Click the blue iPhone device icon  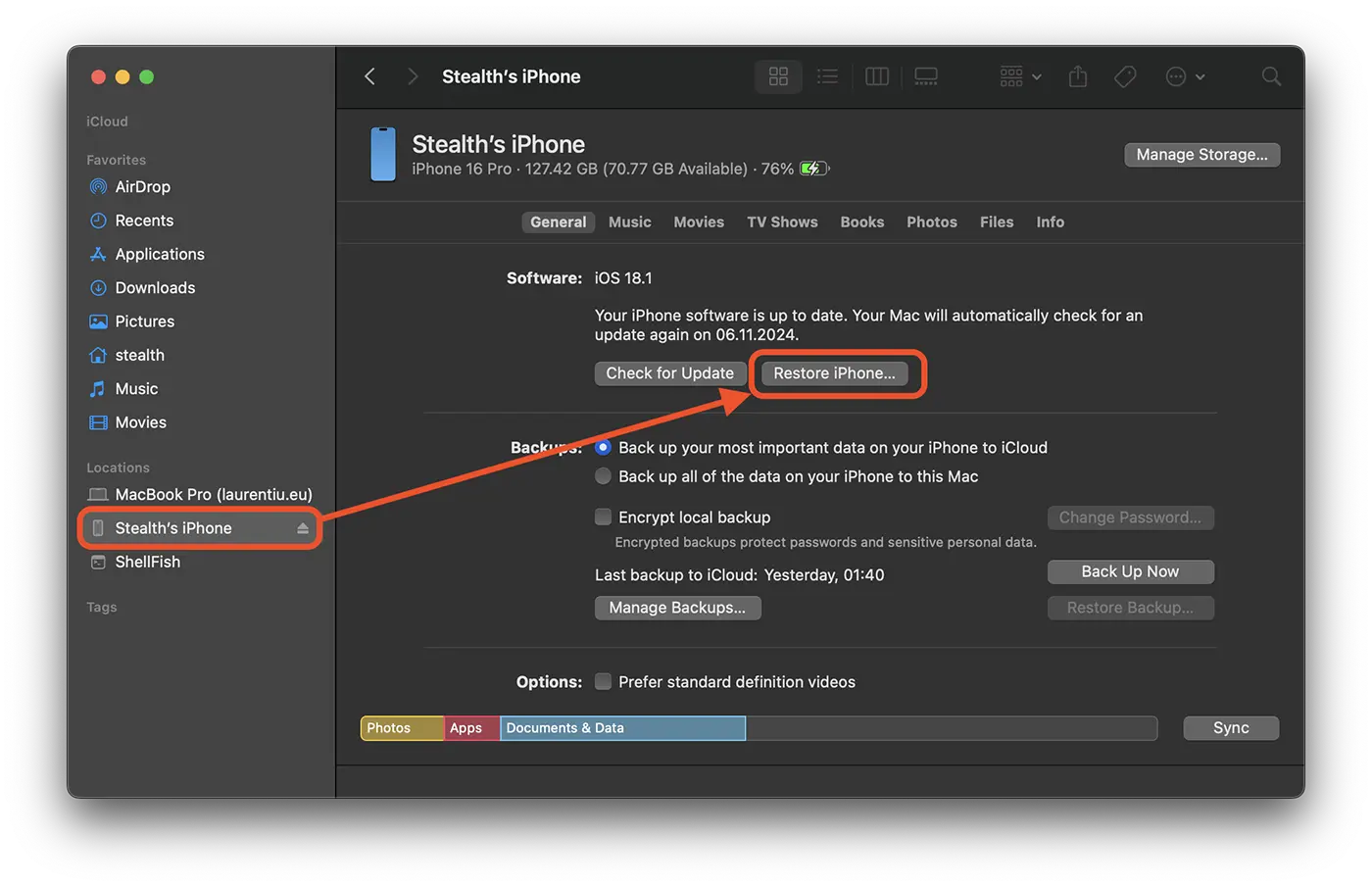tap(383, 154)
